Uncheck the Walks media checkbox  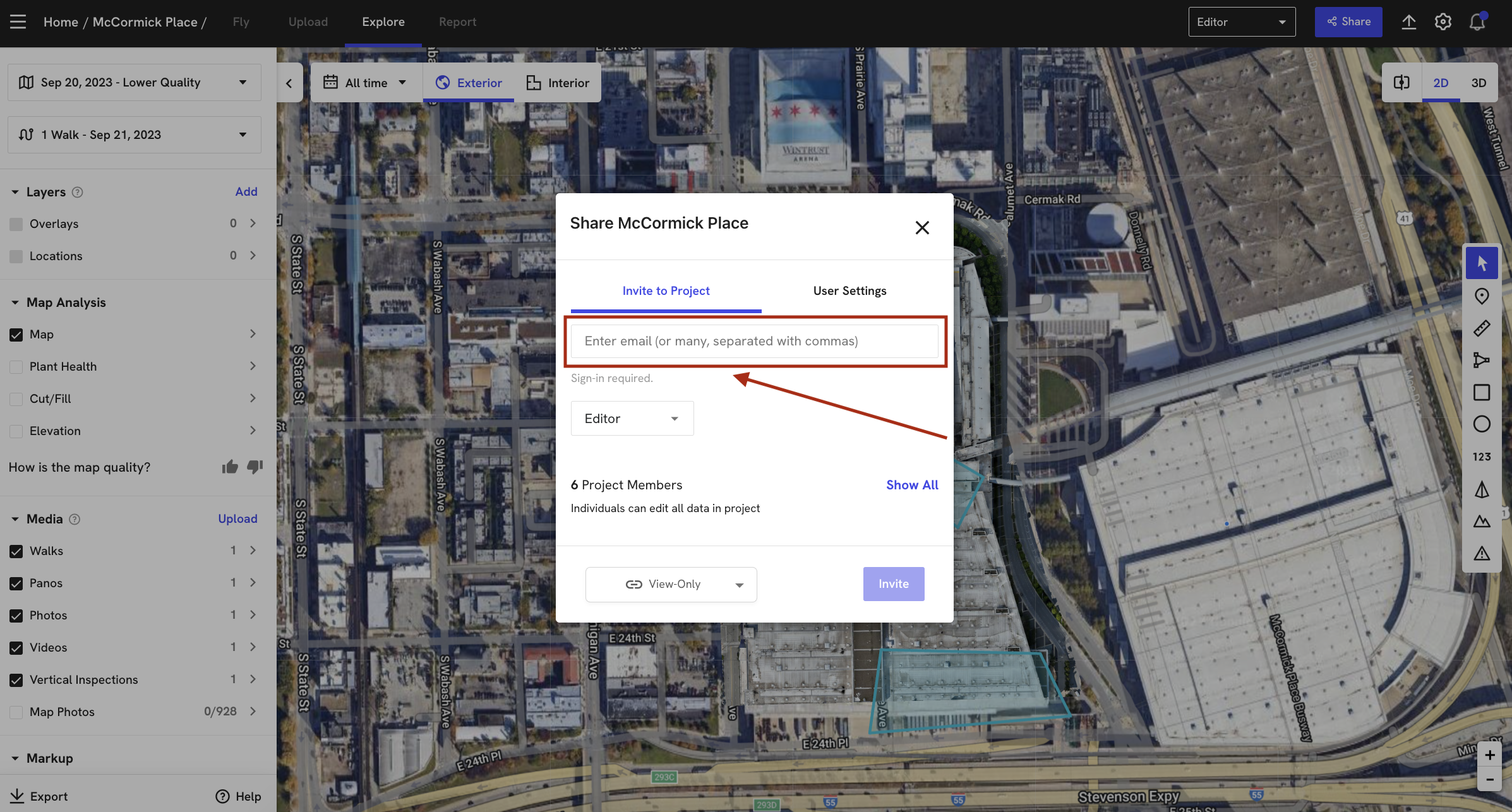[x=16, y=551]
